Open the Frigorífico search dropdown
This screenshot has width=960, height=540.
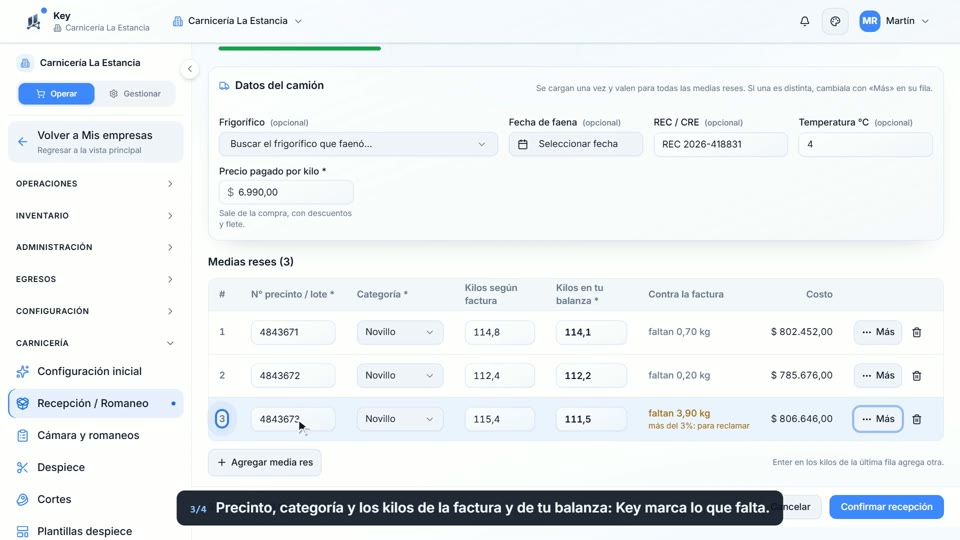coord(358,144)
